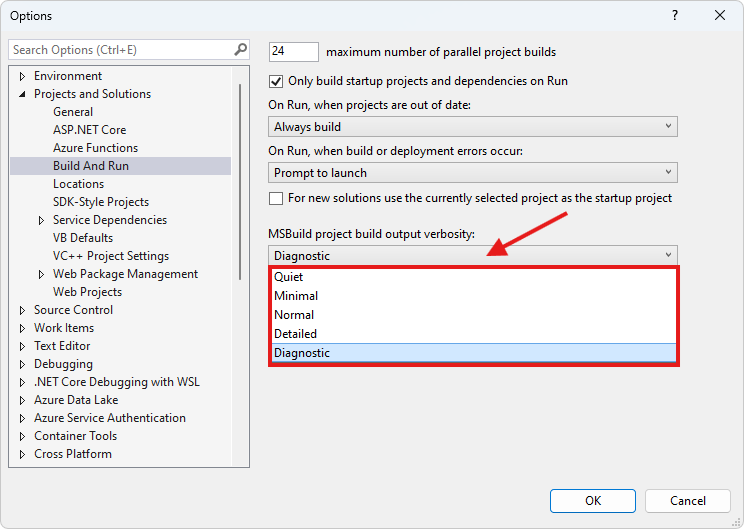Open the Prompt to launch dropdown
744x529 pixels.
(x=473, y=173)
